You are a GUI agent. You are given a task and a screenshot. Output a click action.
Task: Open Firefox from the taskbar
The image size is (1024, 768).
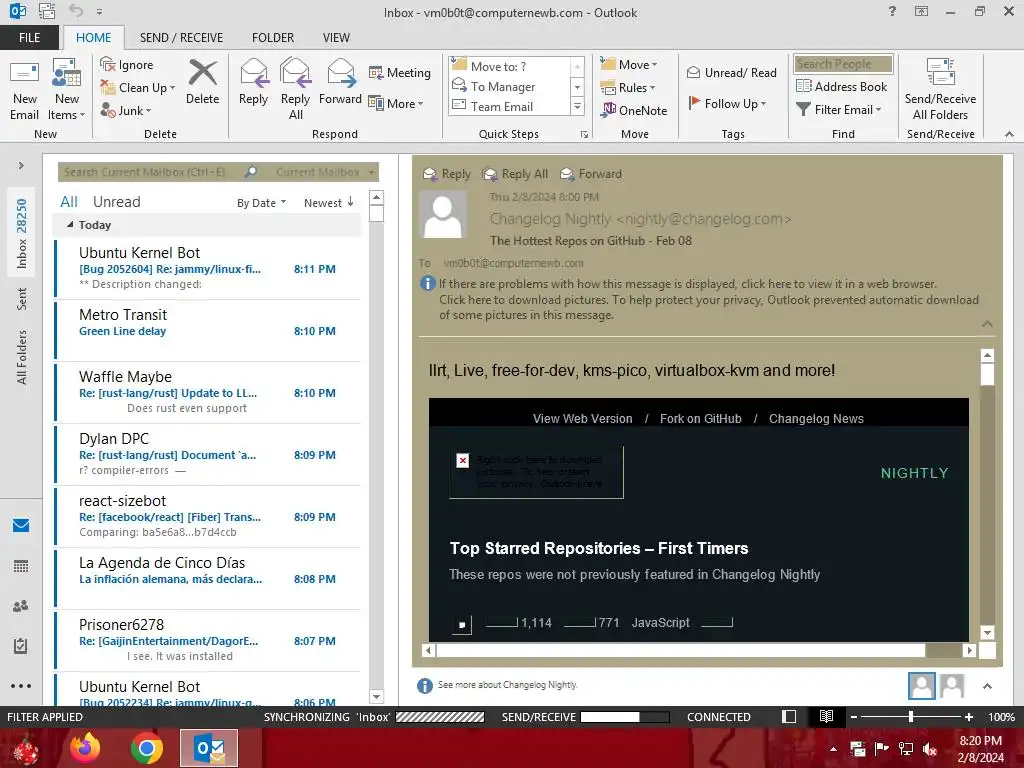pos(85,748)
